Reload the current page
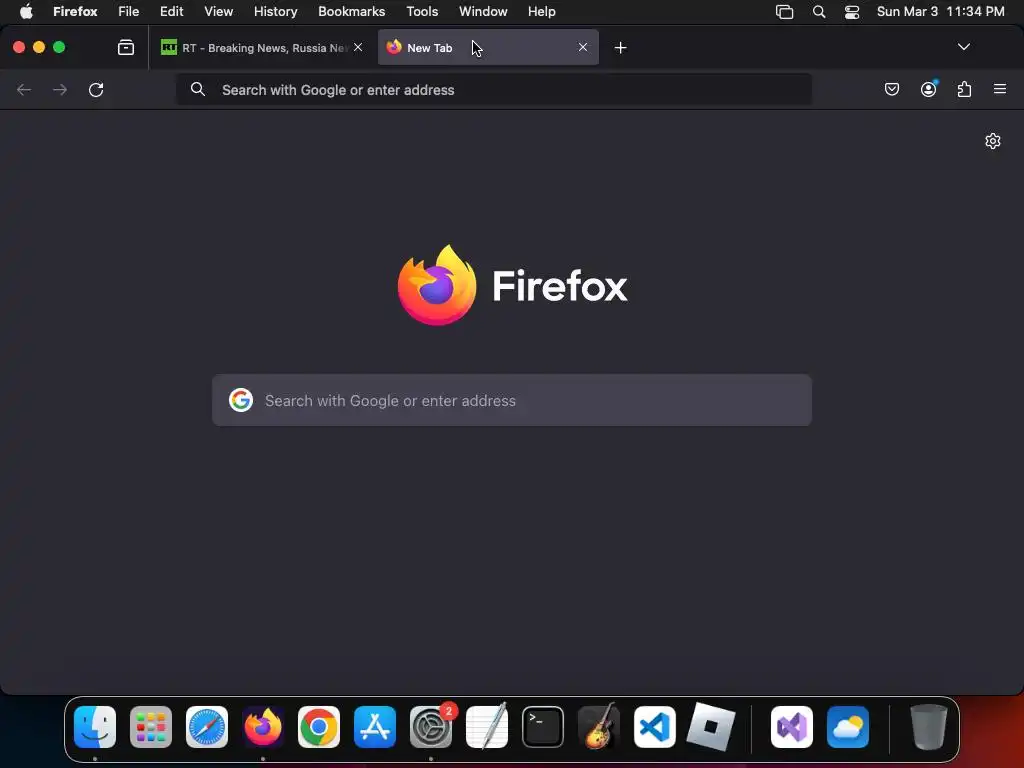The width and height of the screenshot is (1024, 768). [96, 89]
